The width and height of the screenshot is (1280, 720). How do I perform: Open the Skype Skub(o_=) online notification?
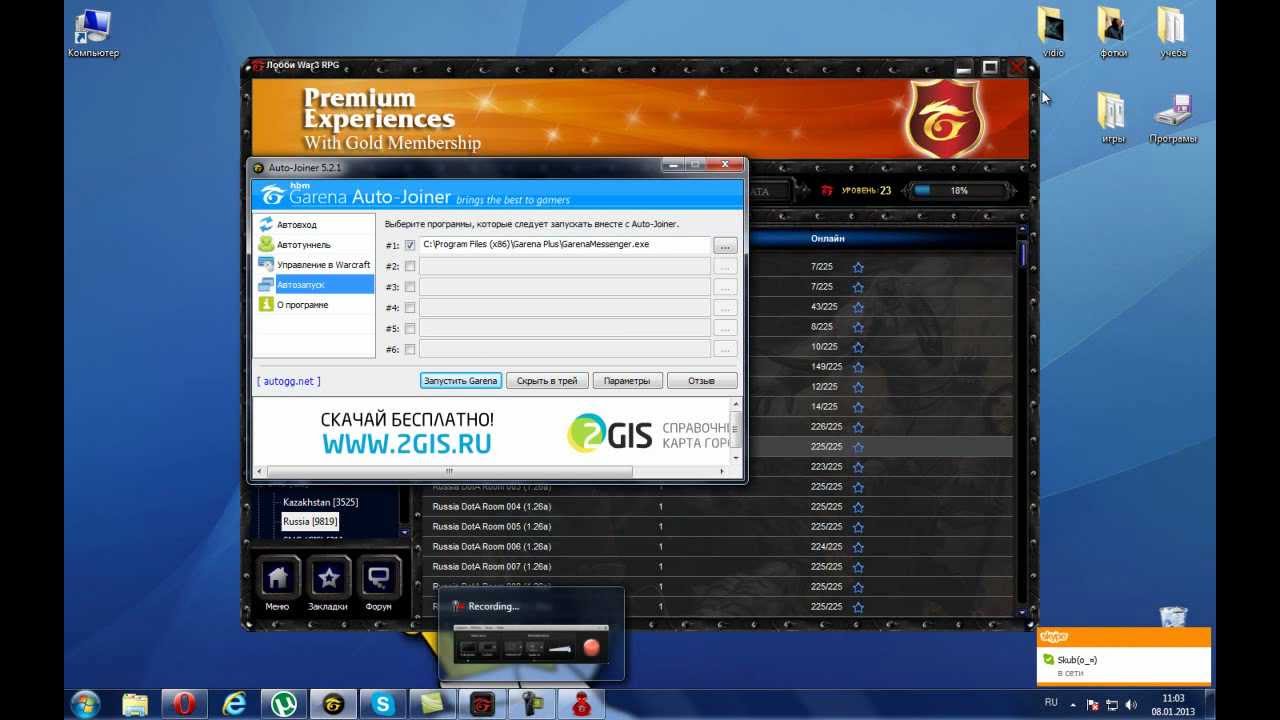point(1124,656)
